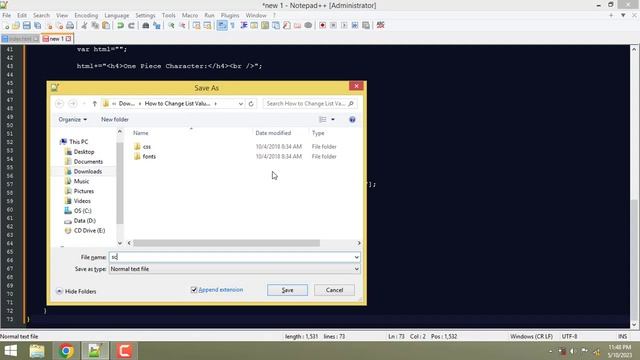Image resolution: width=640 pixels, height=360 pixels.
Task: Click the Print toolbar icon
Action: click(70, 26)
